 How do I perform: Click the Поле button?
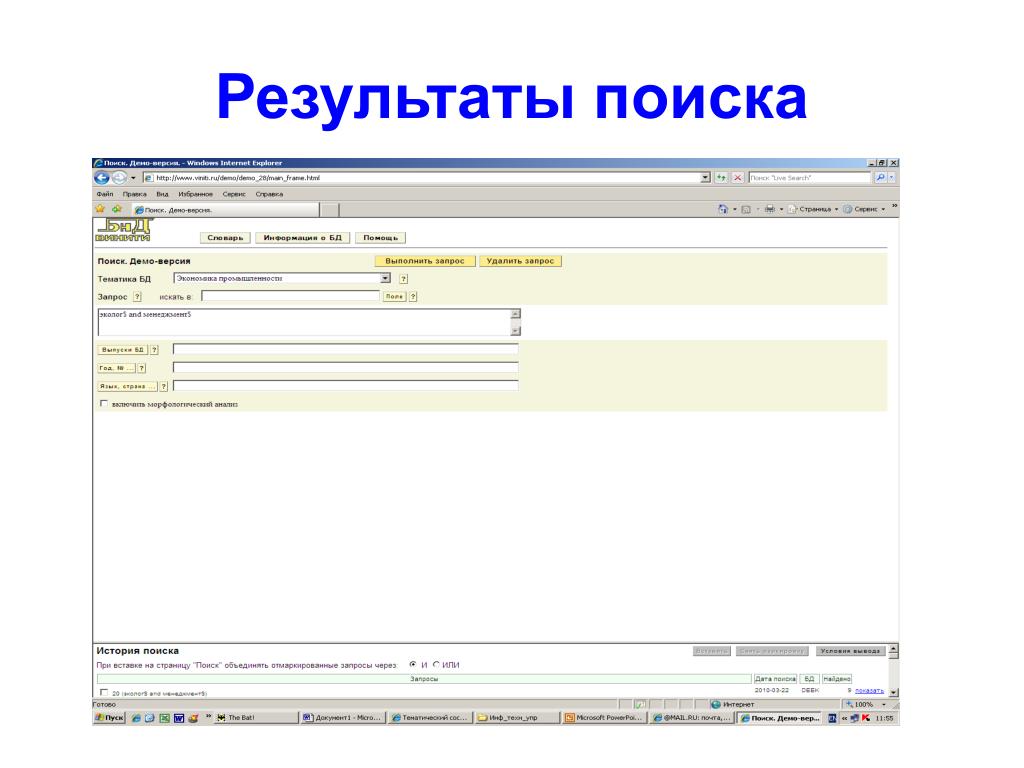(394, 296)
